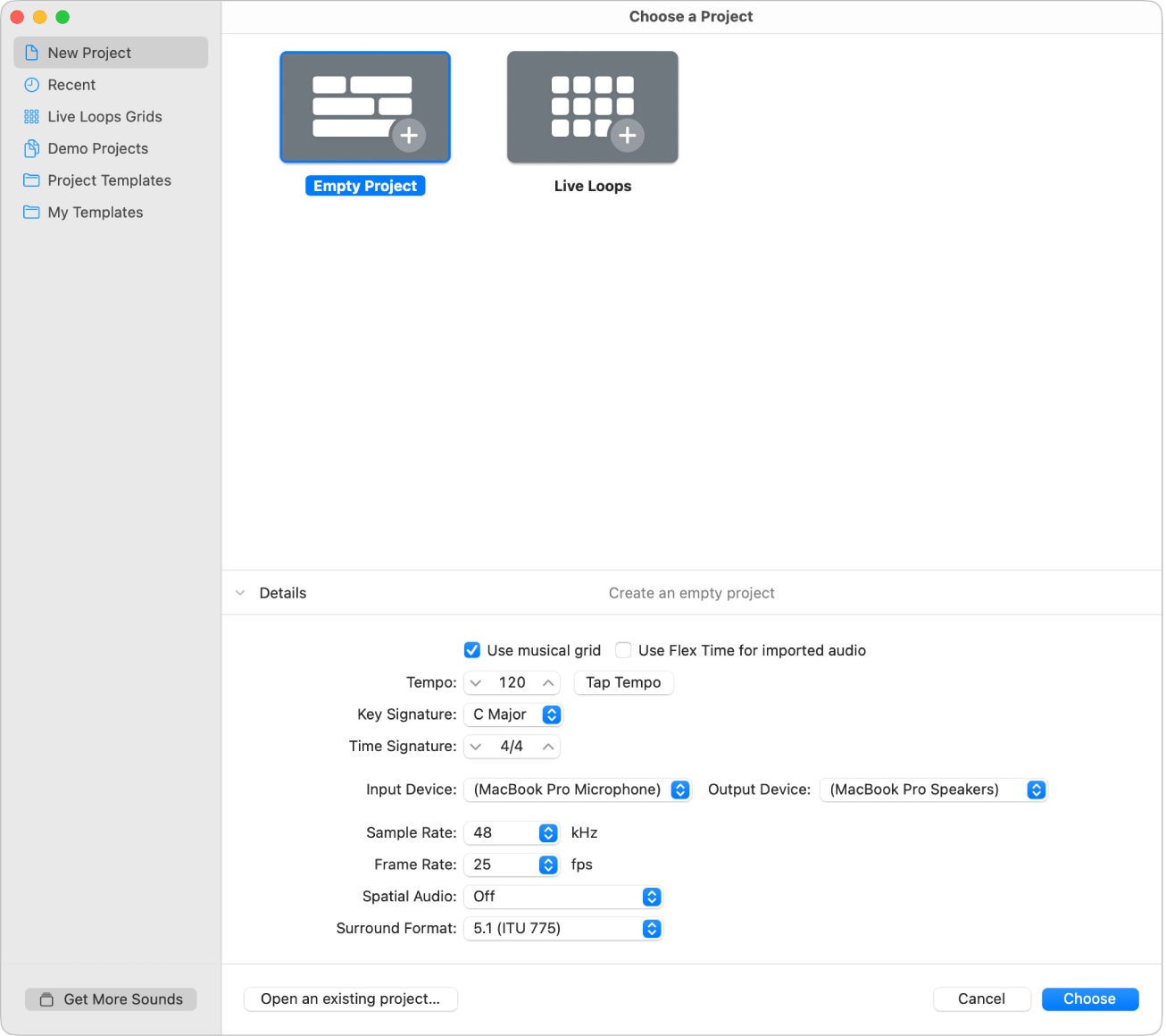
Task: Collapse the Details section chevron
Action: pyautogui.click(x=240, y=593)
